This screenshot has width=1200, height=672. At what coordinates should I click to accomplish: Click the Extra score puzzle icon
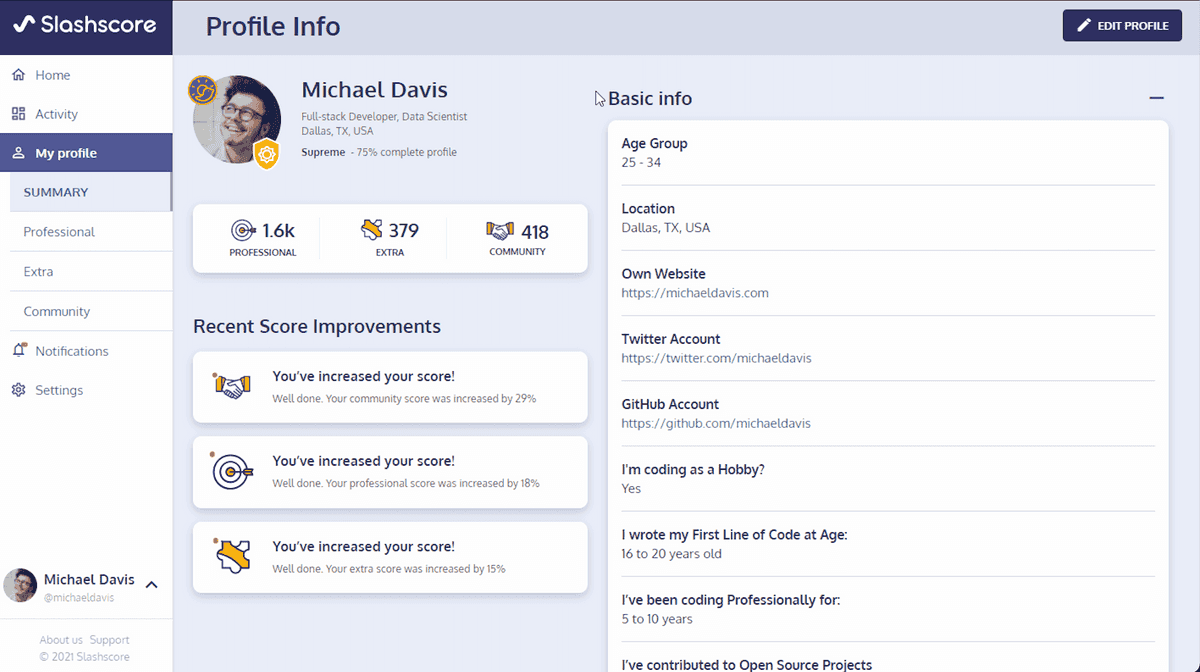372,230
